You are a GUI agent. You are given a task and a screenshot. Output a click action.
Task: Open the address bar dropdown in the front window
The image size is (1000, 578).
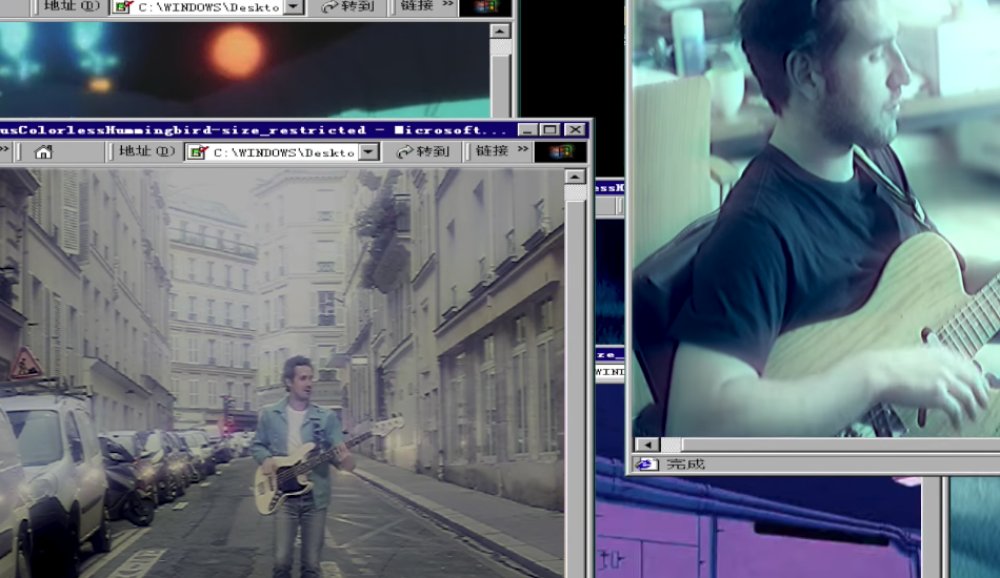pyautogui.click(x=368, y=152)
